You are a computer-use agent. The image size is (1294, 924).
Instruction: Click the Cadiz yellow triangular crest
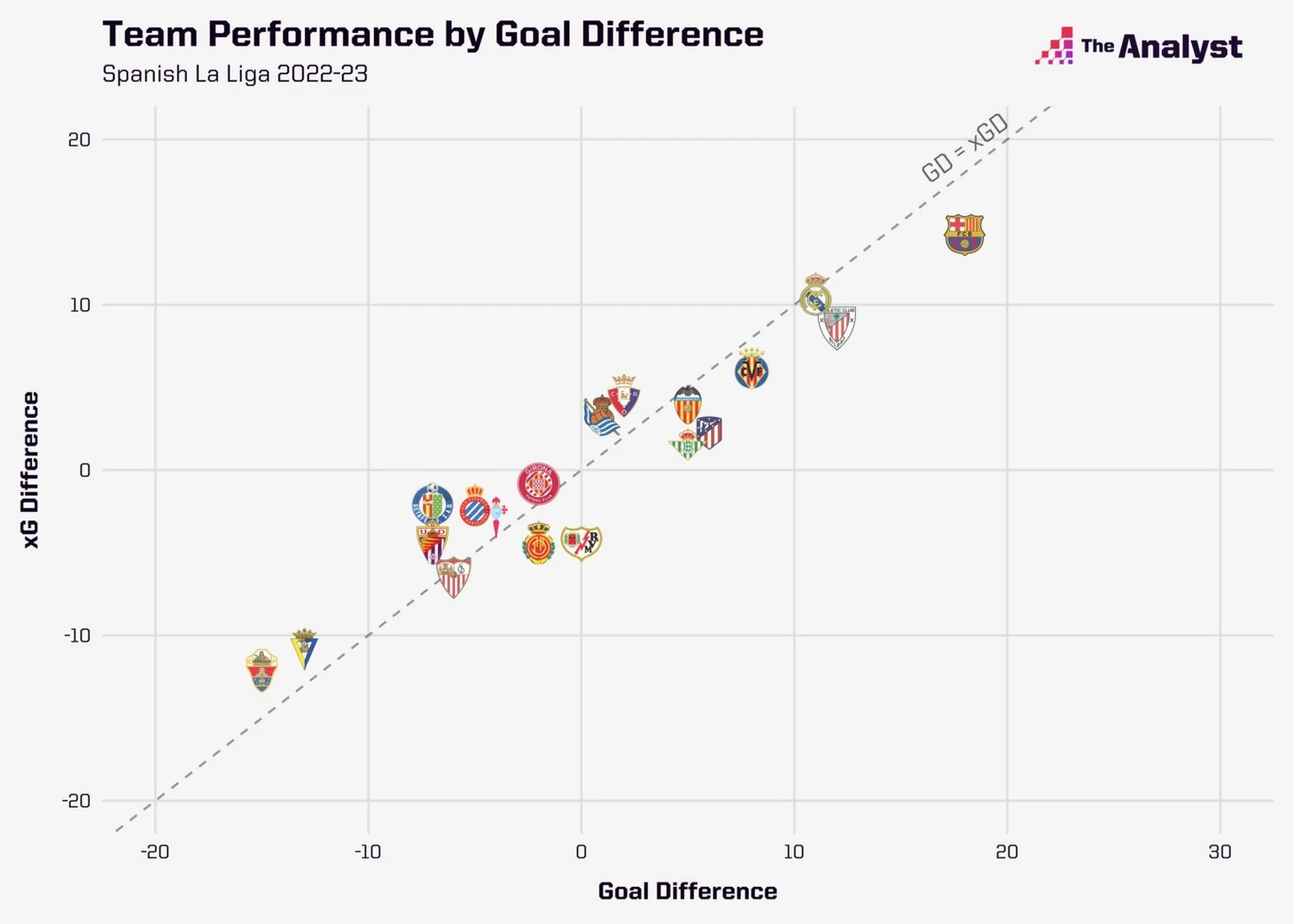304,648
